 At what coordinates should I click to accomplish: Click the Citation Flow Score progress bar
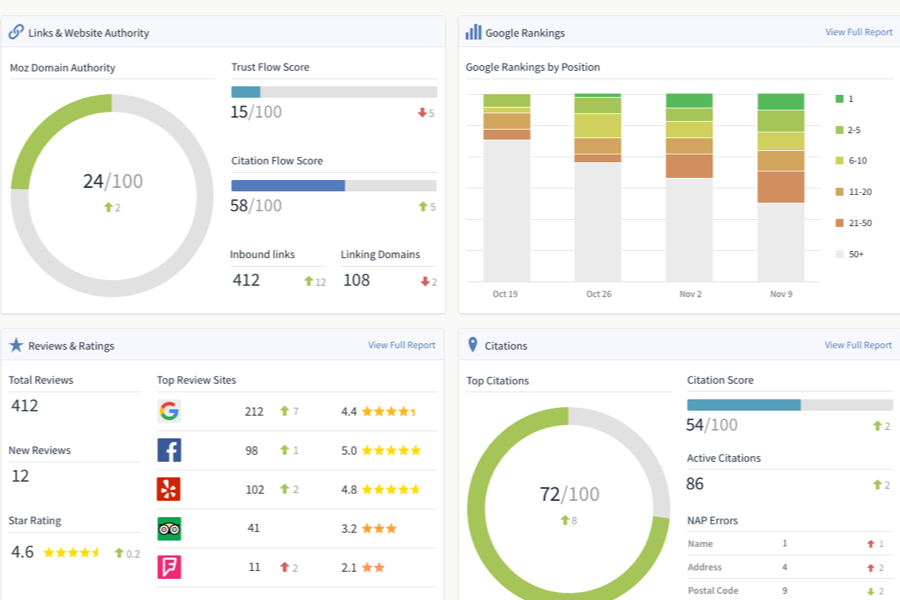point(334,185)
